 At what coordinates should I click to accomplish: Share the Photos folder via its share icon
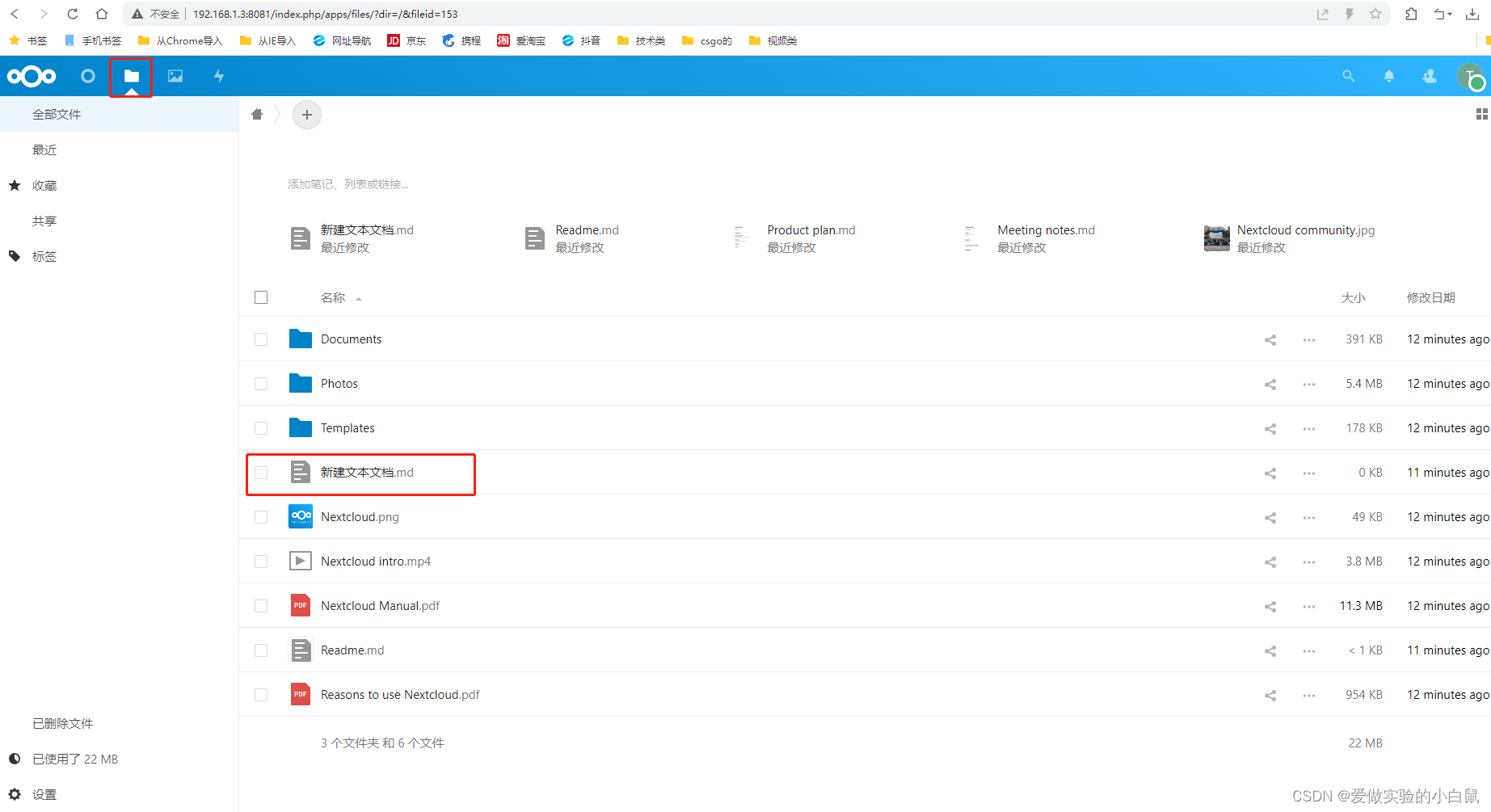(1270, 385)
